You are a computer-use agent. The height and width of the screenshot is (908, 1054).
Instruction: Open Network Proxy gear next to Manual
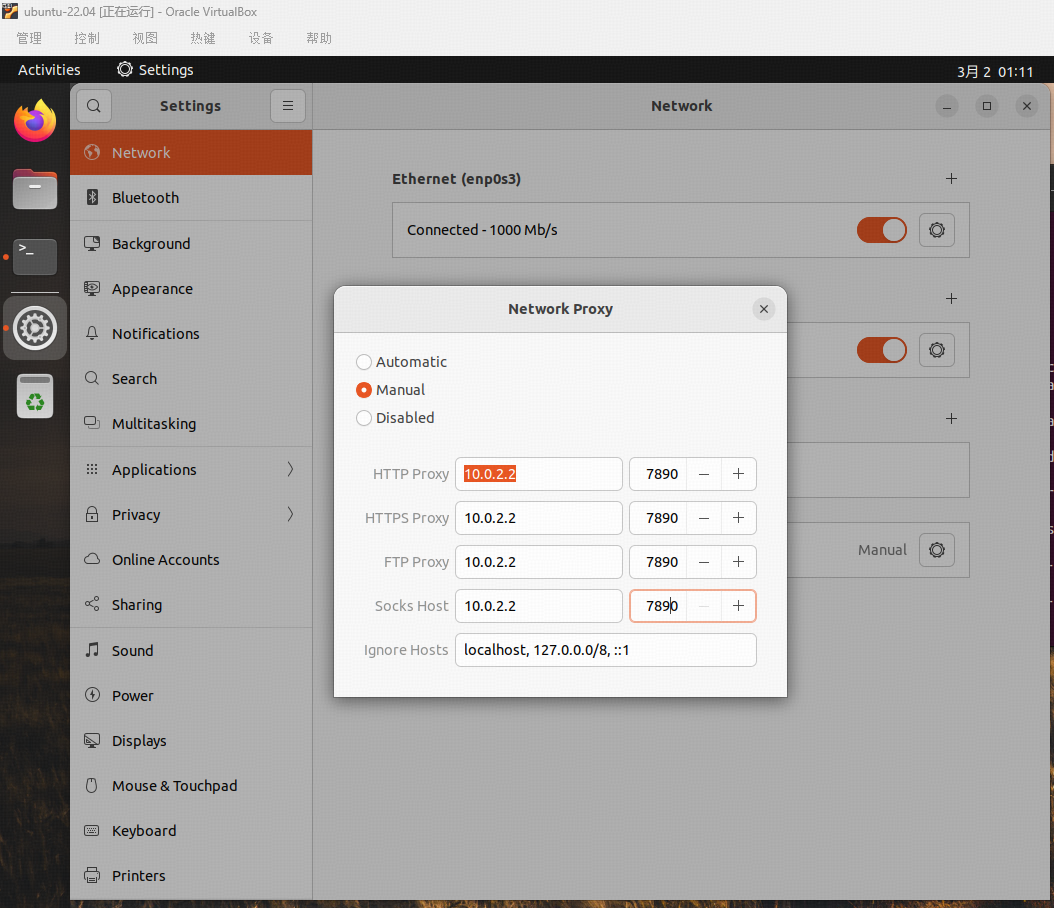pos(936,550)
